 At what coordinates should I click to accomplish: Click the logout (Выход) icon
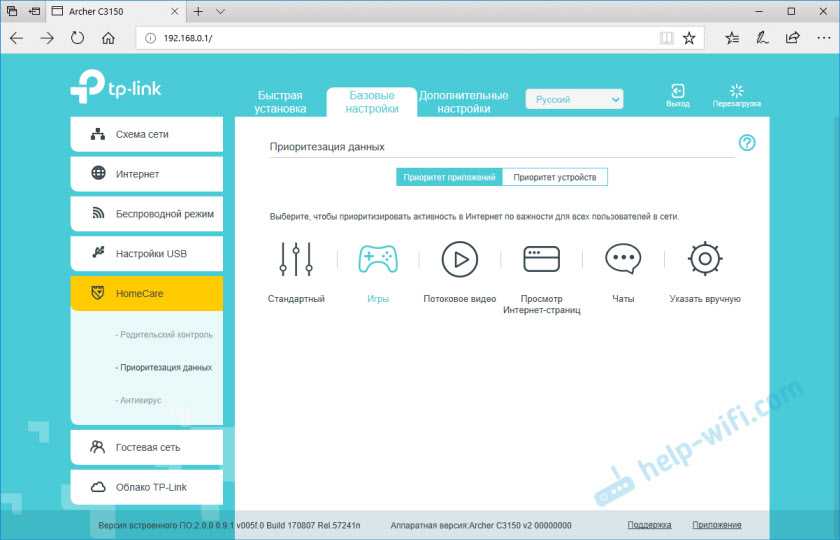pyautogui.click(x=677, y=92)
